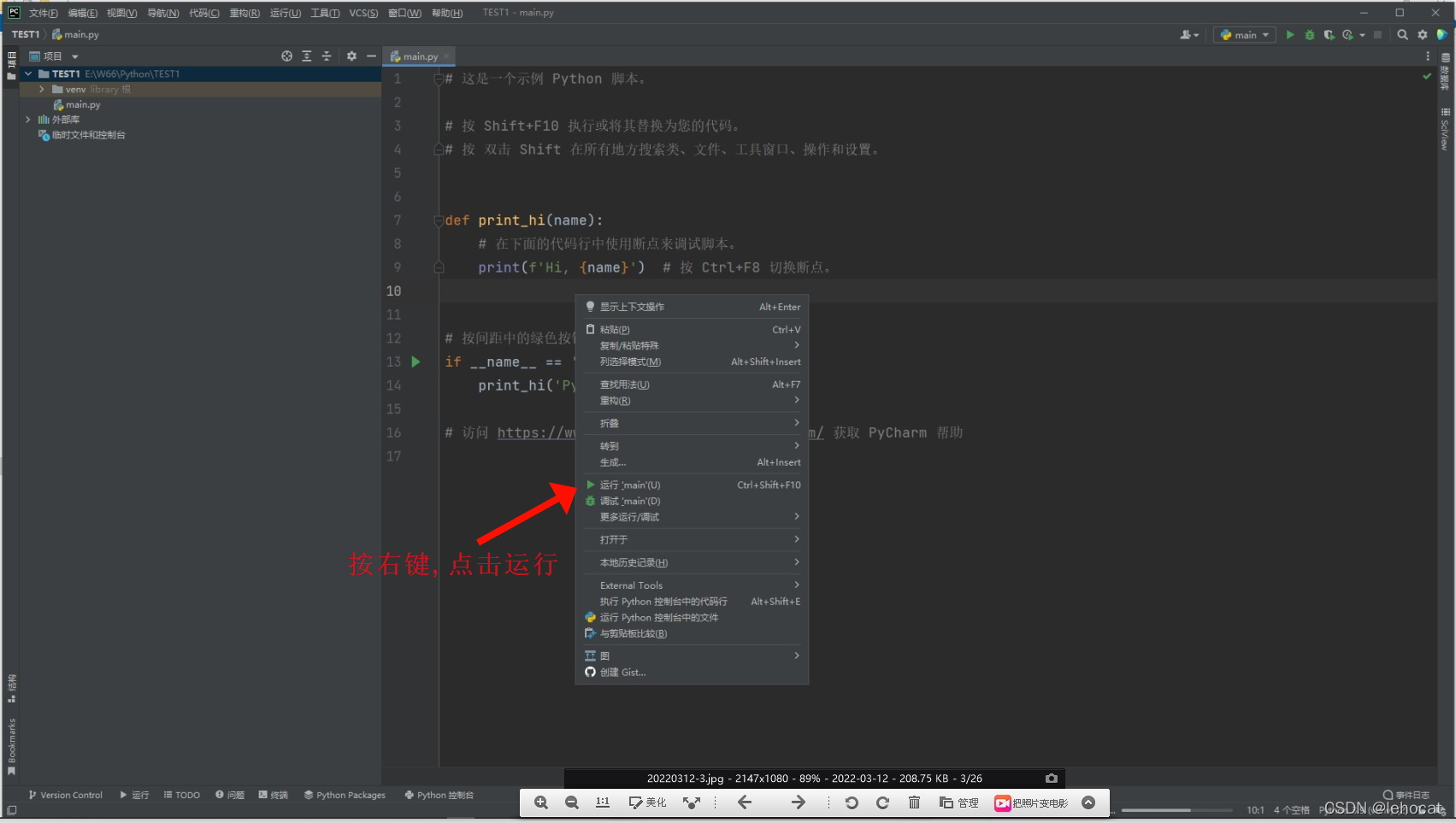Select 创建 Gist... in context menu
1456x823 pixels.
click(x=693, y=673)
